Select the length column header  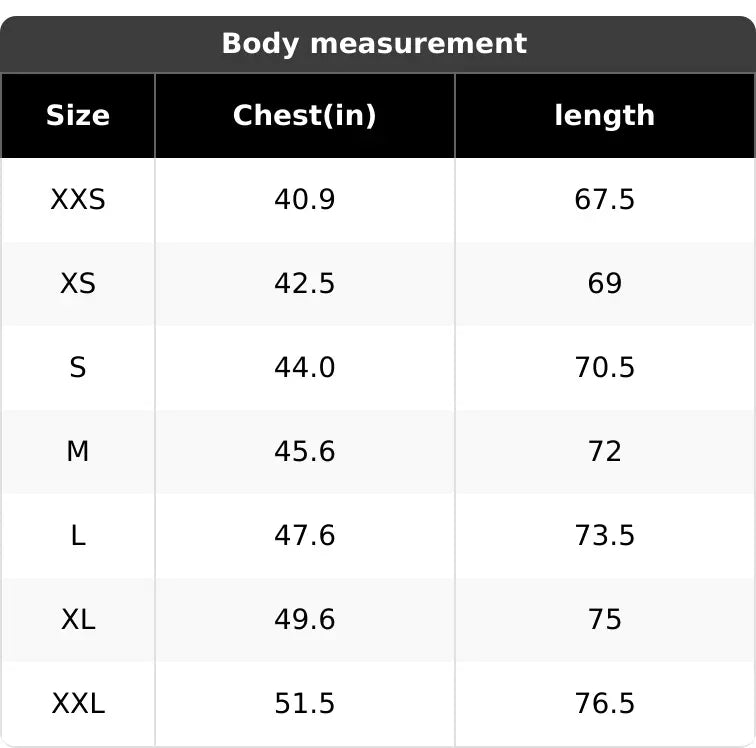click(x=605, y=116)
